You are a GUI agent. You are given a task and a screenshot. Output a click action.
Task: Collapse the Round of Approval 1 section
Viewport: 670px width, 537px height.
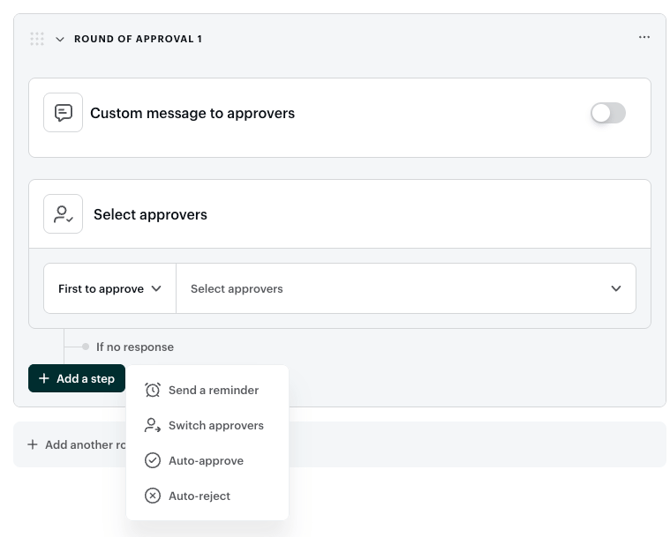tap(60, 39)
